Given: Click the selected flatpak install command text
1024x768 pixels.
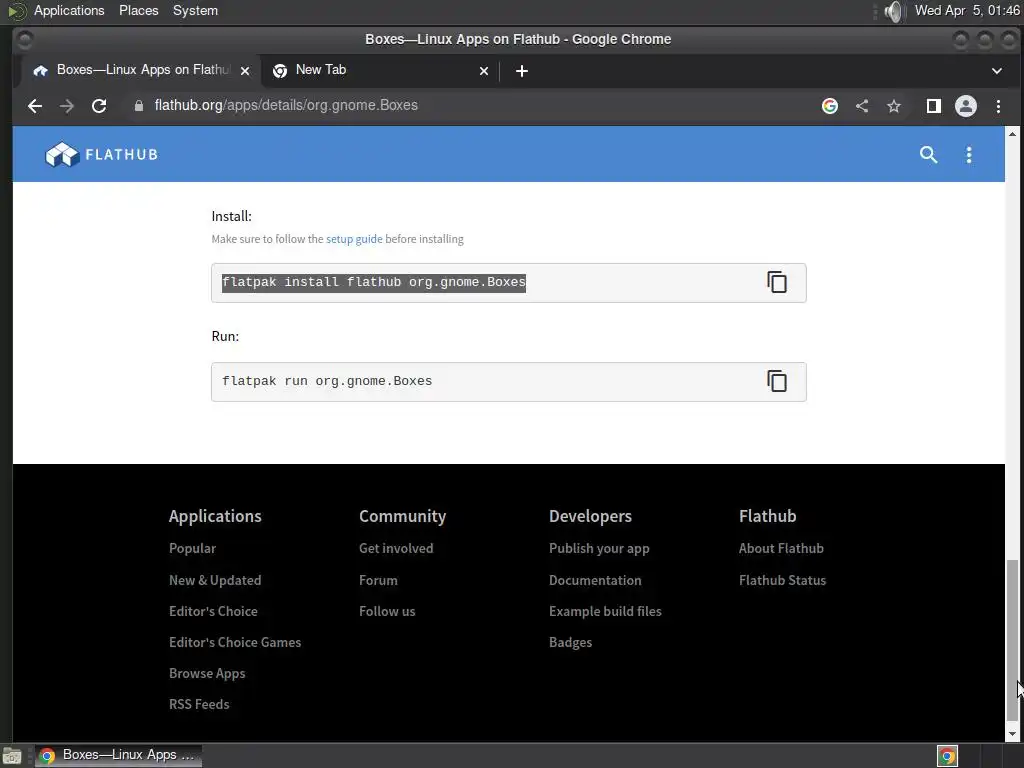Looking at the screenshot, I should (x=374, y=282).
